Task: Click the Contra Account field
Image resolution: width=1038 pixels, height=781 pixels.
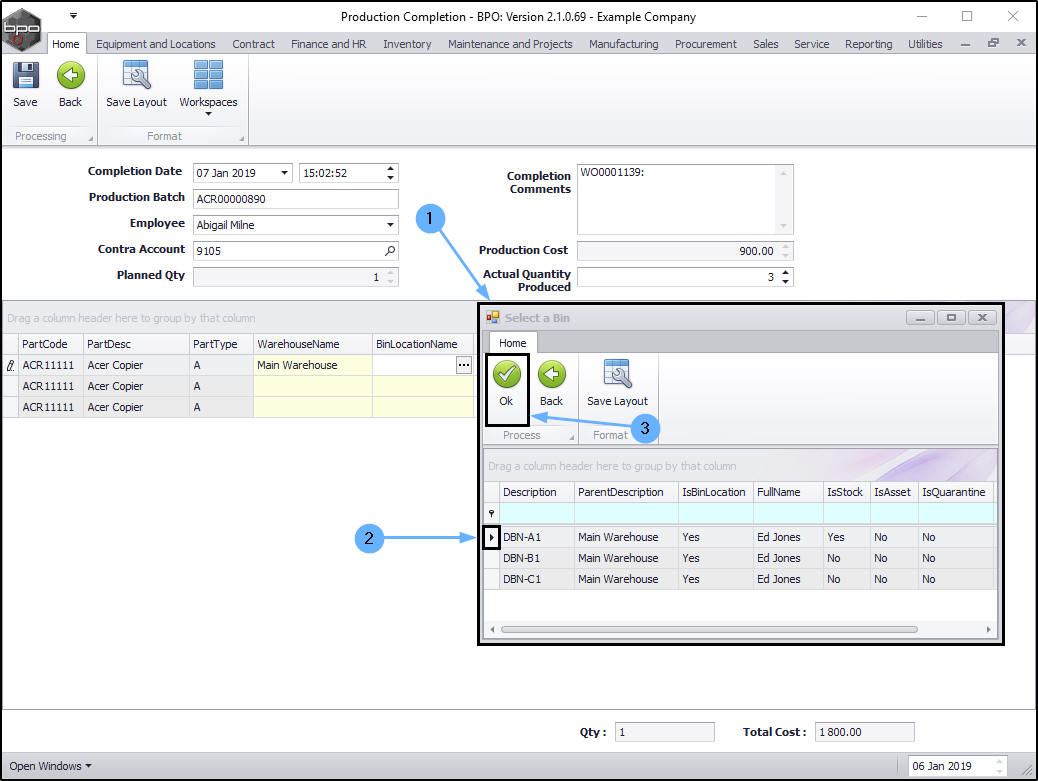Action: click(x=295, y=251)
